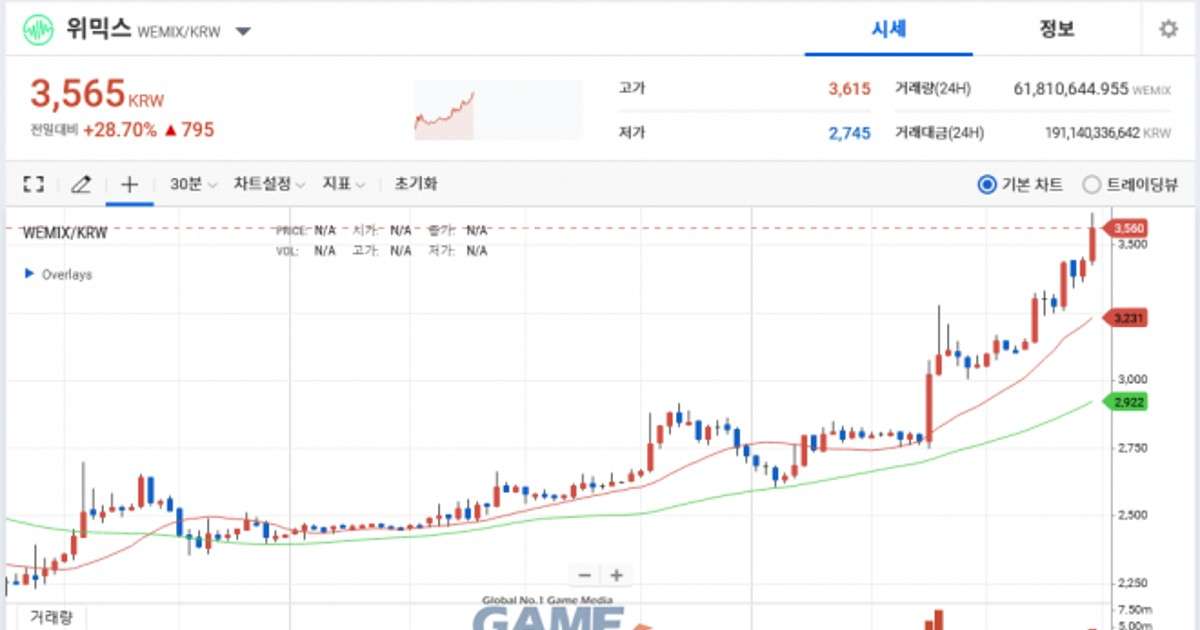The height and width of the screenshot is (630, 1200).
Task: Click the green 2,922 moving average tag
Action: tap(1124, 402)
